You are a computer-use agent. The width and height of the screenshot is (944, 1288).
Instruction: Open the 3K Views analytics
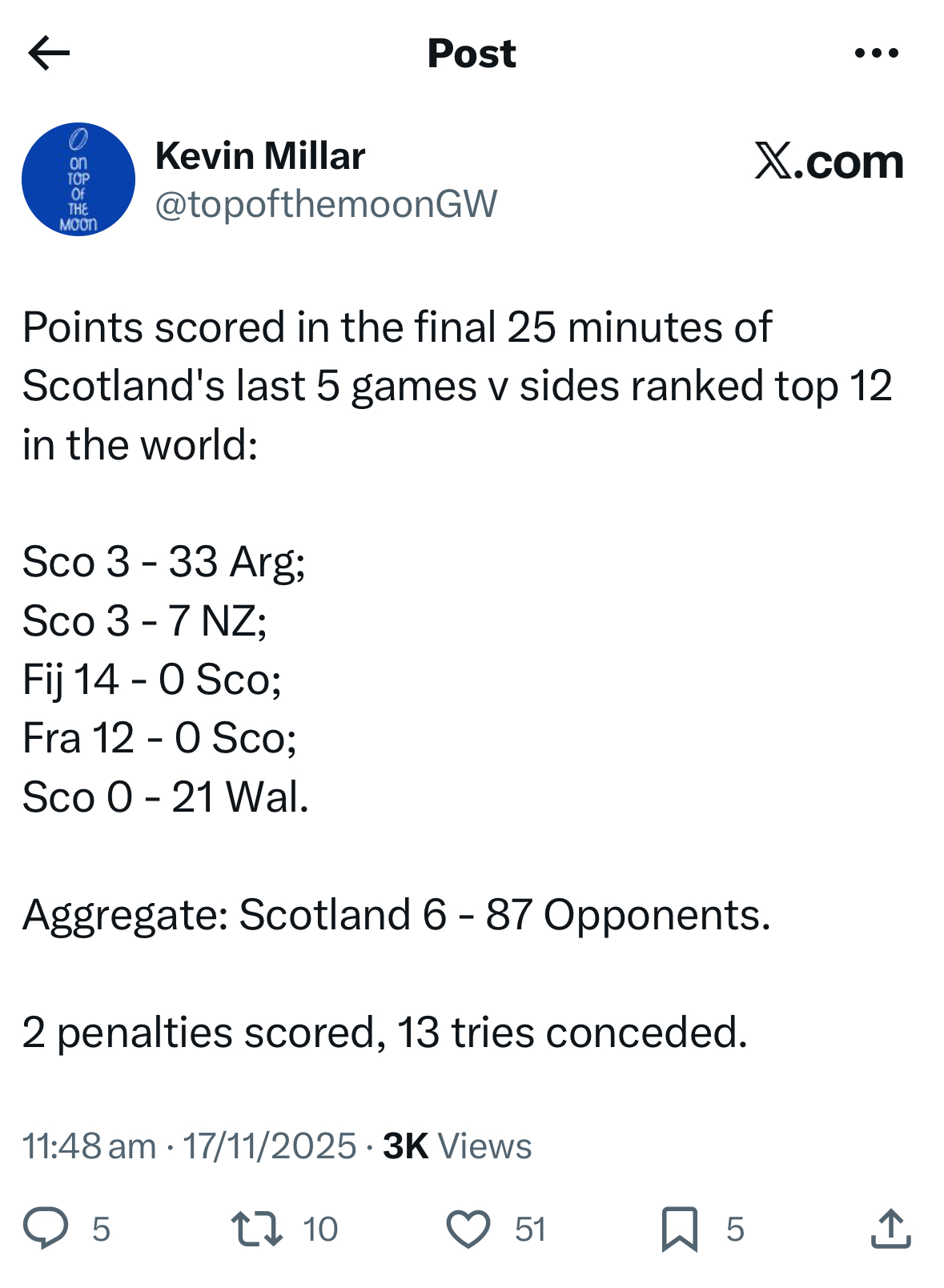coord(457,1146)
